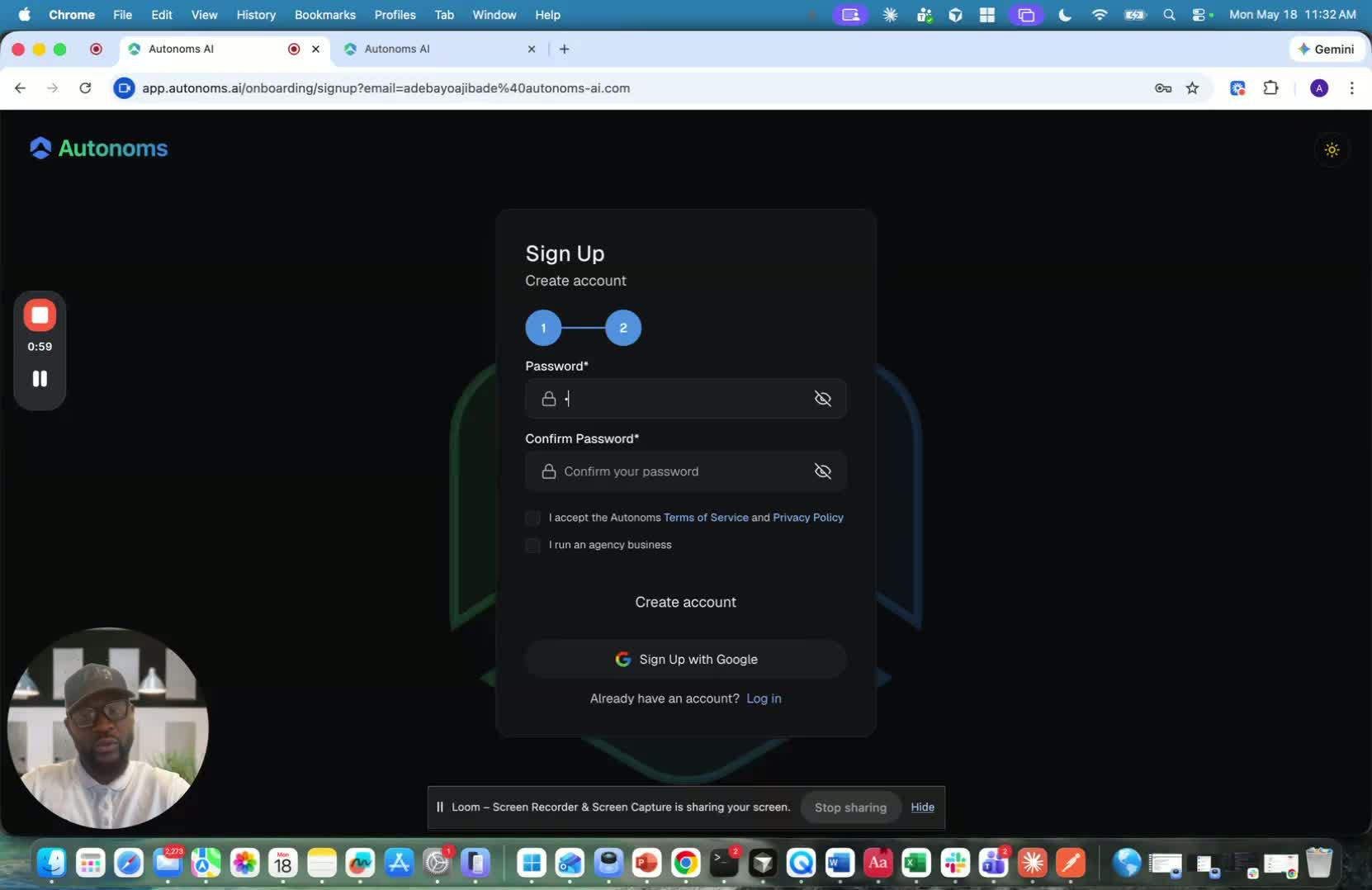Viewport: 1372px width, 890px height.
Task: Open Microsoft Excel from the Dock
Action: [x=916, y=863]
